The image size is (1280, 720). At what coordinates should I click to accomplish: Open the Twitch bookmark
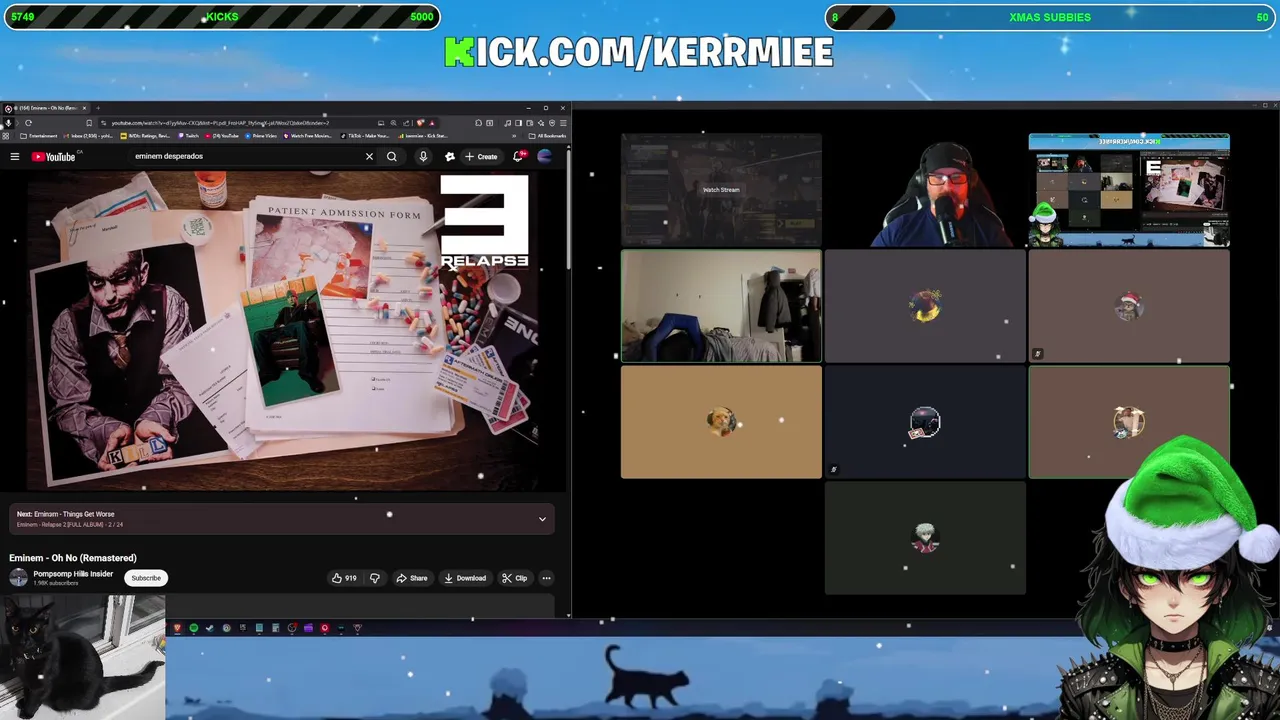[x=189, y=136]
